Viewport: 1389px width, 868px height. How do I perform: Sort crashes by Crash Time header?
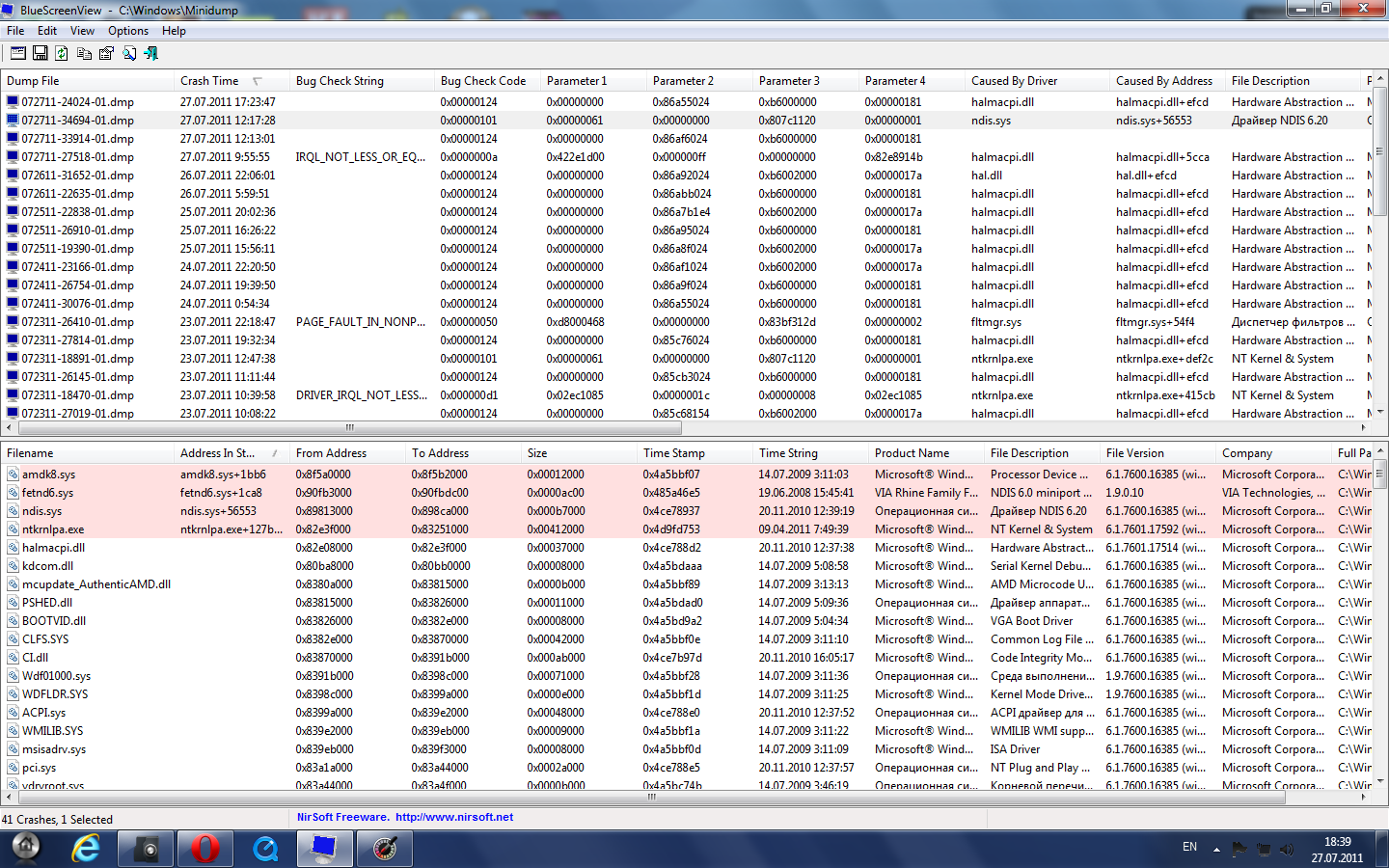[x=232, y=81]
